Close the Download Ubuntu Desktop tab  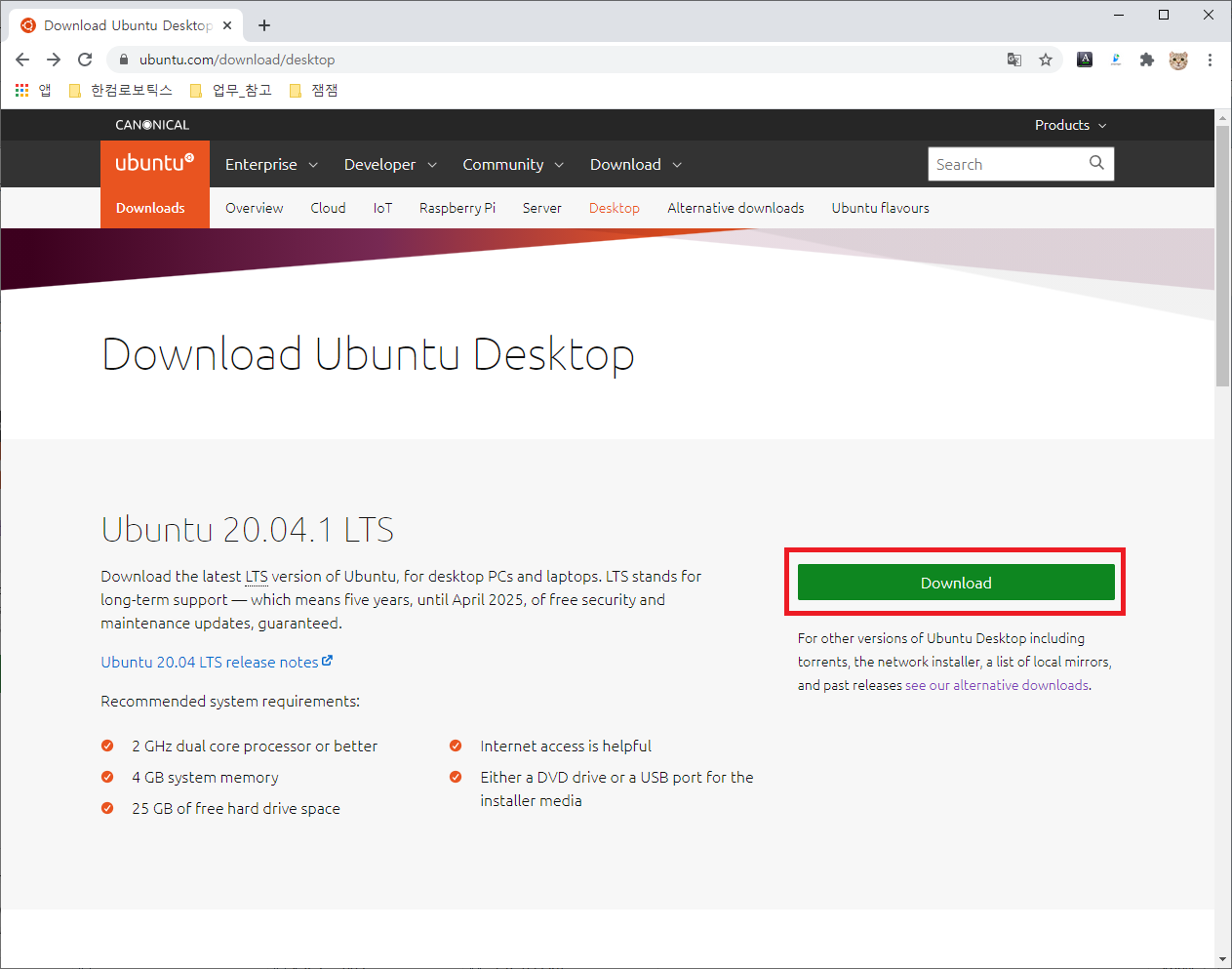pos(228,25)
